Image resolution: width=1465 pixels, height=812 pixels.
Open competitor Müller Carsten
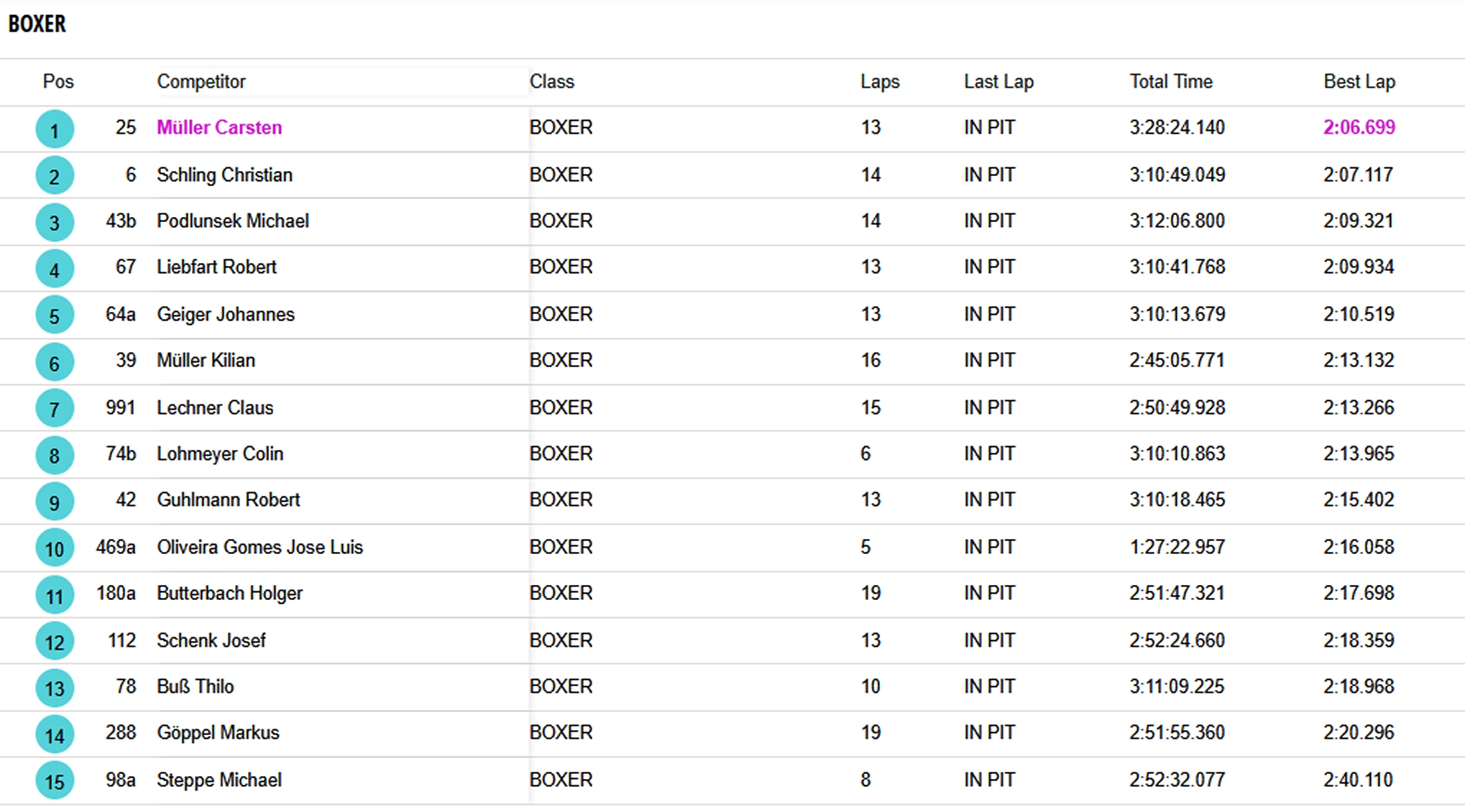pos(219,127)
